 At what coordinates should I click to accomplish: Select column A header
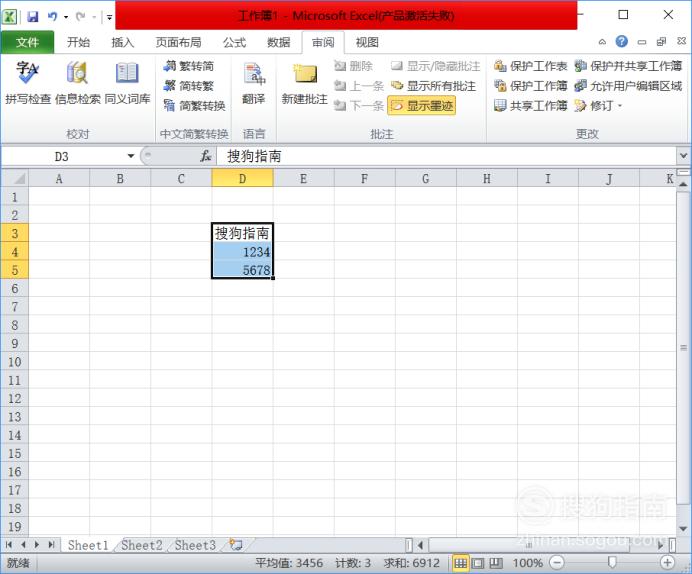(59, 178)
